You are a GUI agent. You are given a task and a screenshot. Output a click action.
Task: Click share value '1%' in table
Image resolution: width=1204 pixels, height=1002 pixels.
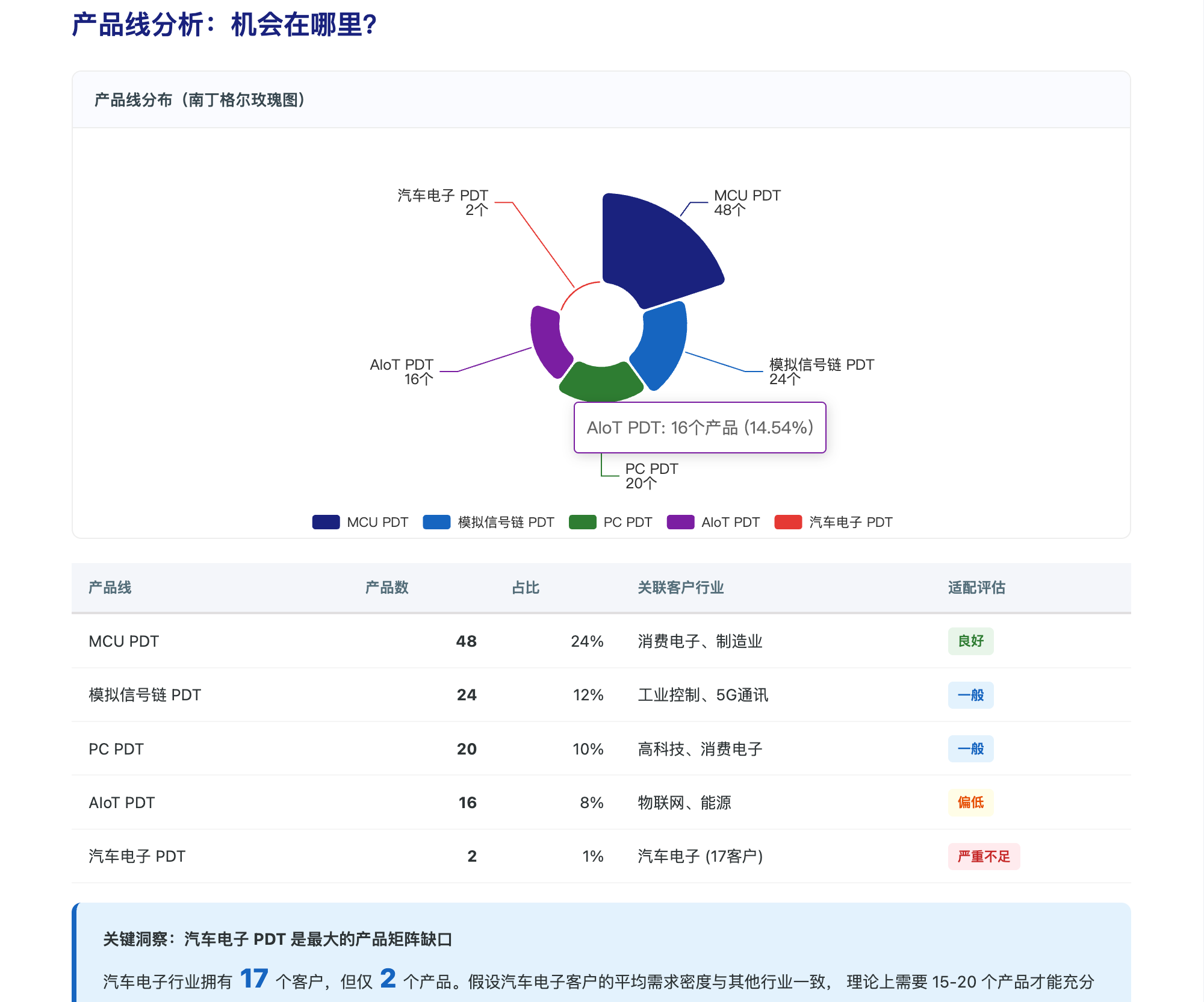point(593,856)
